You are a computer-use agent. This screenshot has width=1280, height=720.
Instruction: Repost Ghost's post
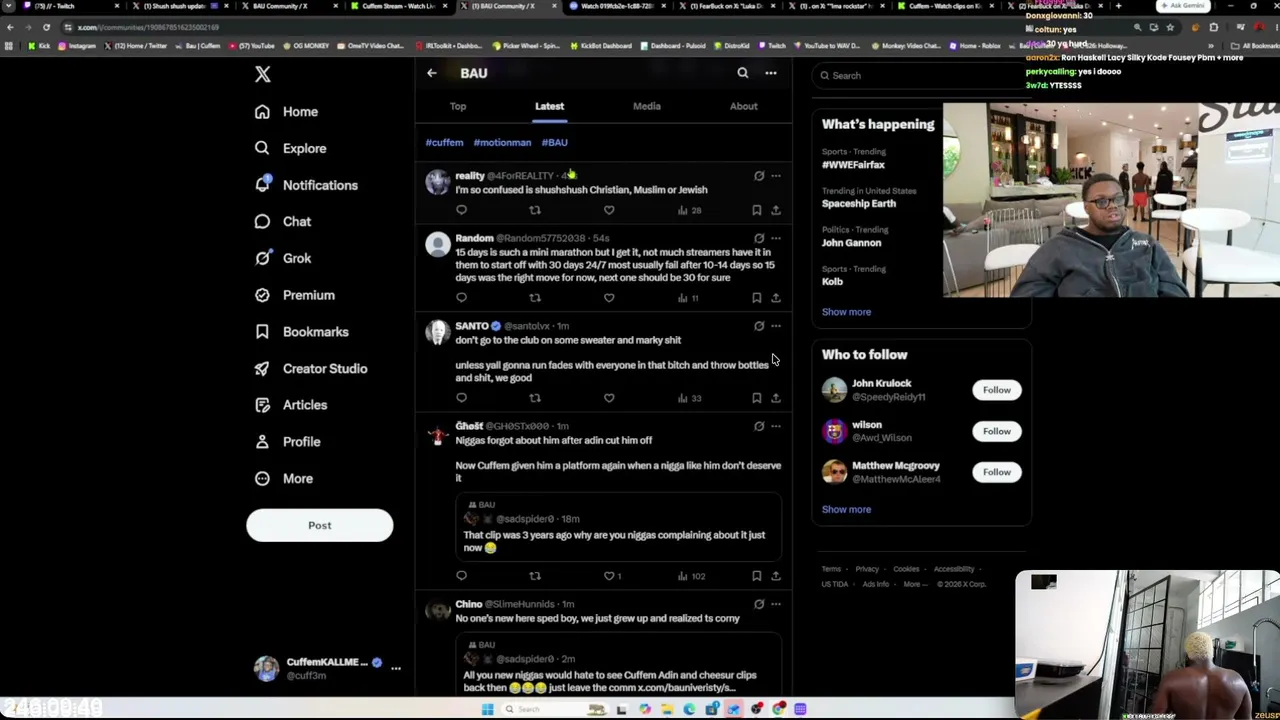click(x=535, y=576)
